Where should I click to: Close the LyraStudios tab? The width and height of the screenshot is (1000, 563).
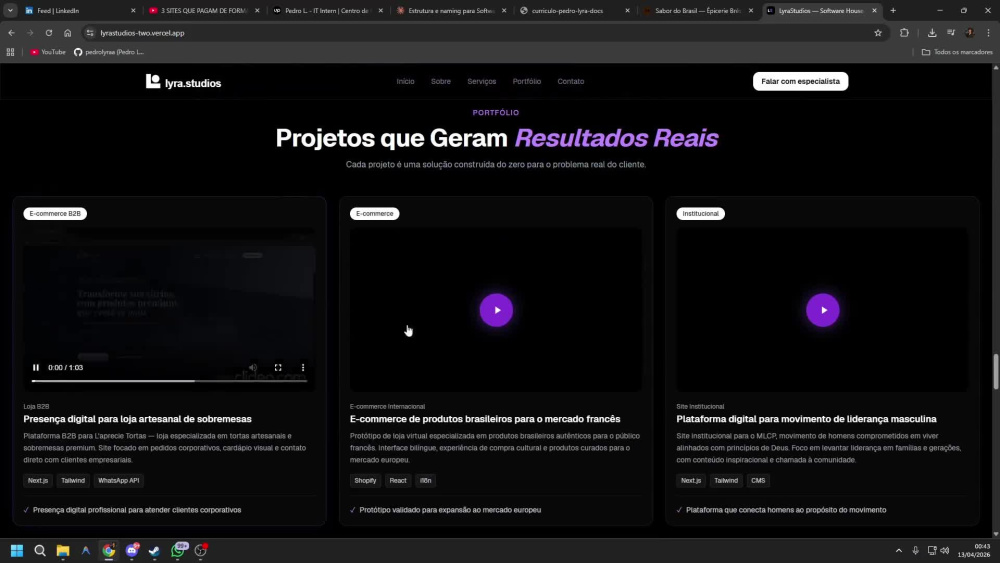pos(874,11)
